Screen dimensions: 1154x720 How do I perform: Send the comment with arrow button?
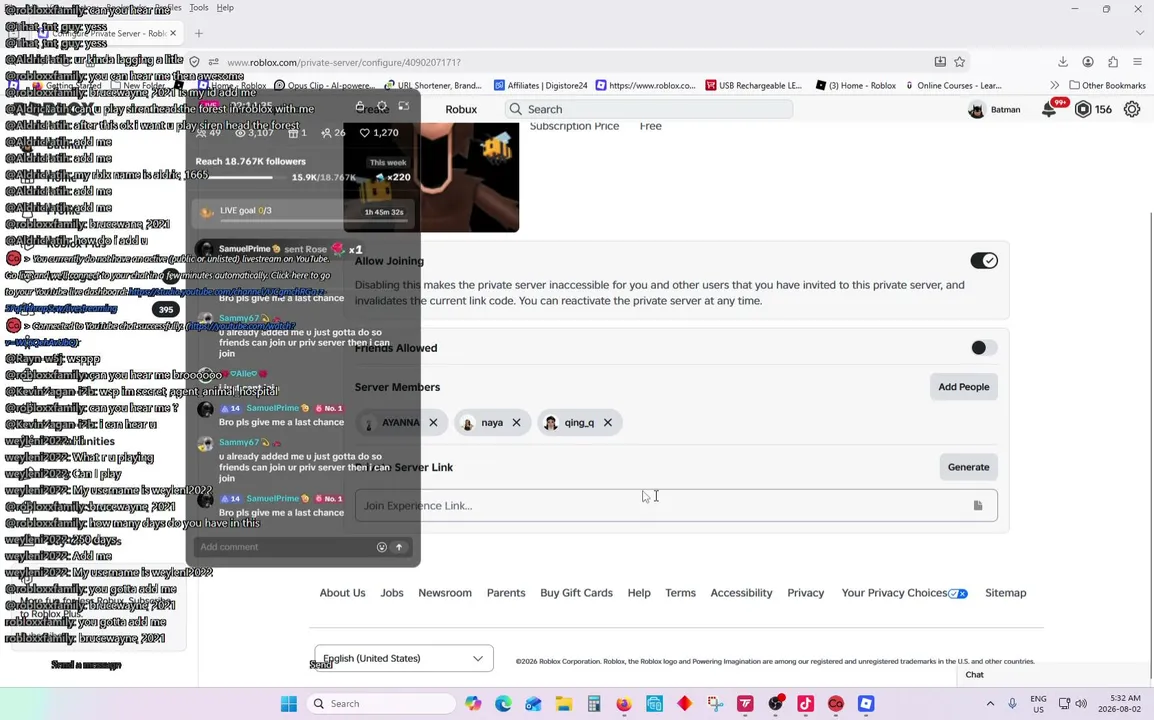point(399,547)
